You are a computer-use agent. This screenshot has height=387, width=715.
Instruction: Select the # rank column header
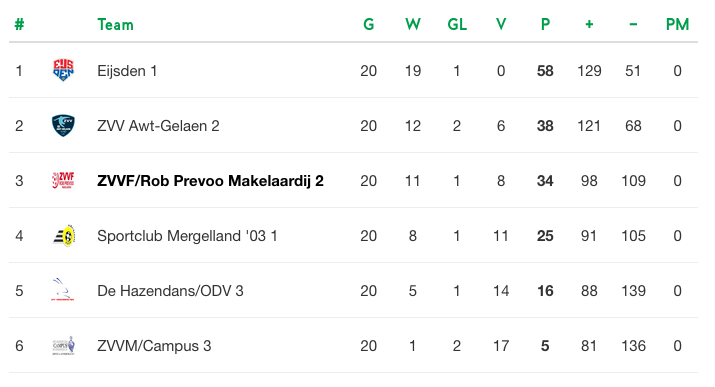click(x=19, y=25)
